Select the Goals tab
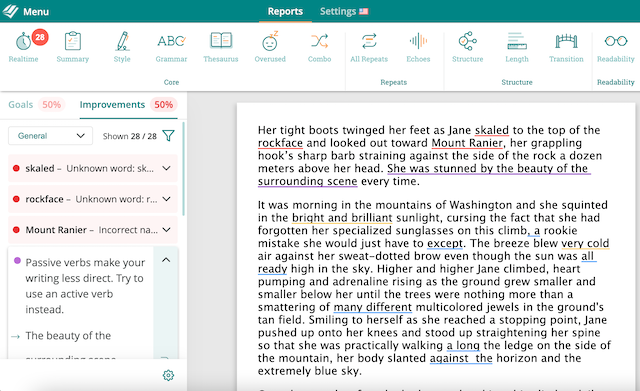Viewport: 640px width, 391px height. [x=20, y=104]
